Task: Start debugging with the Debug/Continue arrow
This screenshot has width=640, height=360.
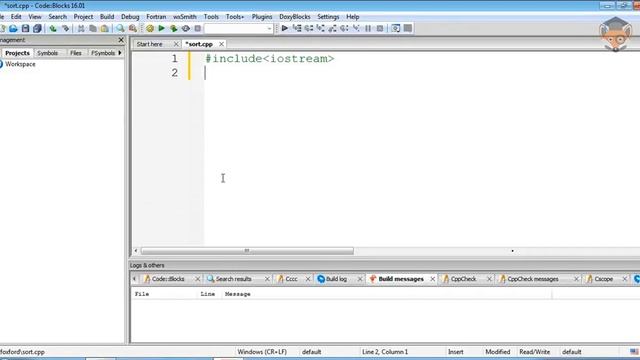Action: click(284, 29)
